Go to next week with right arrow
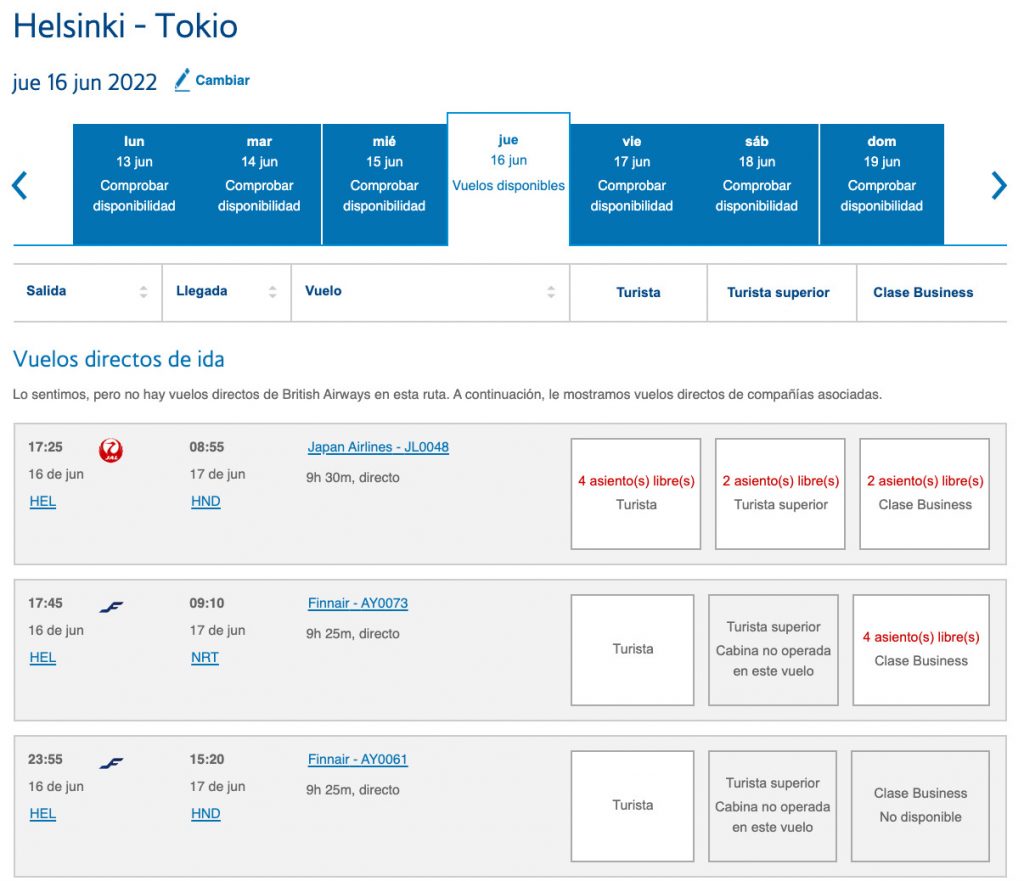 pos(999,185)
